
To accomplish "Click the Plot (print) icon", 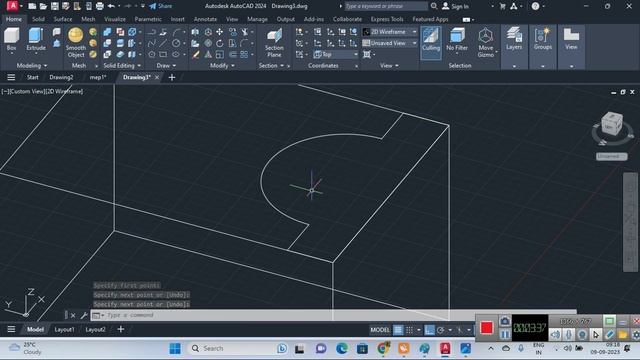I will [100, 6].
